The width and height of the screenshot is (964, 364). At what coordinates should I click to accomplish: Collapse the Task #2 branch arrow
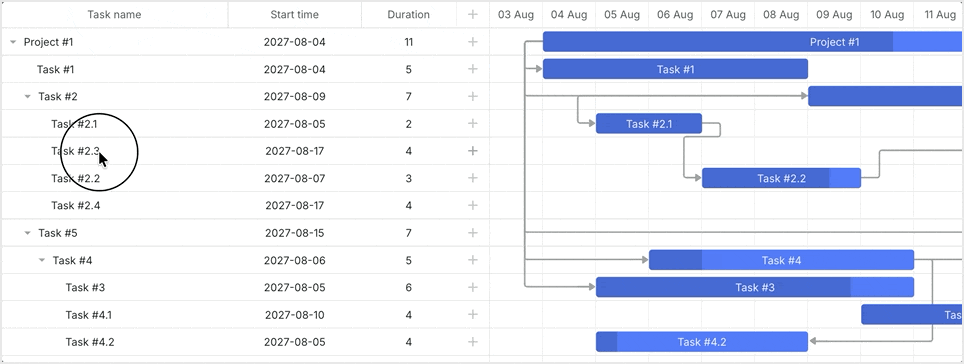point(27,97)
